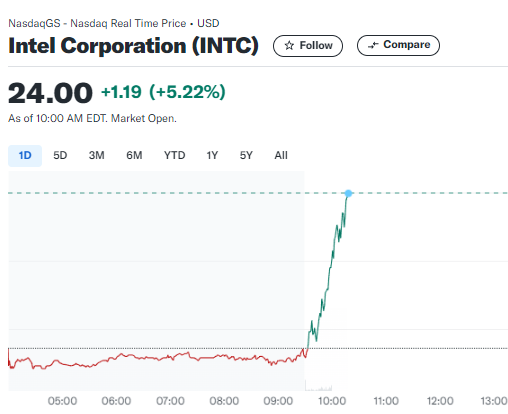Click the 10:00 time axis label

332,401
